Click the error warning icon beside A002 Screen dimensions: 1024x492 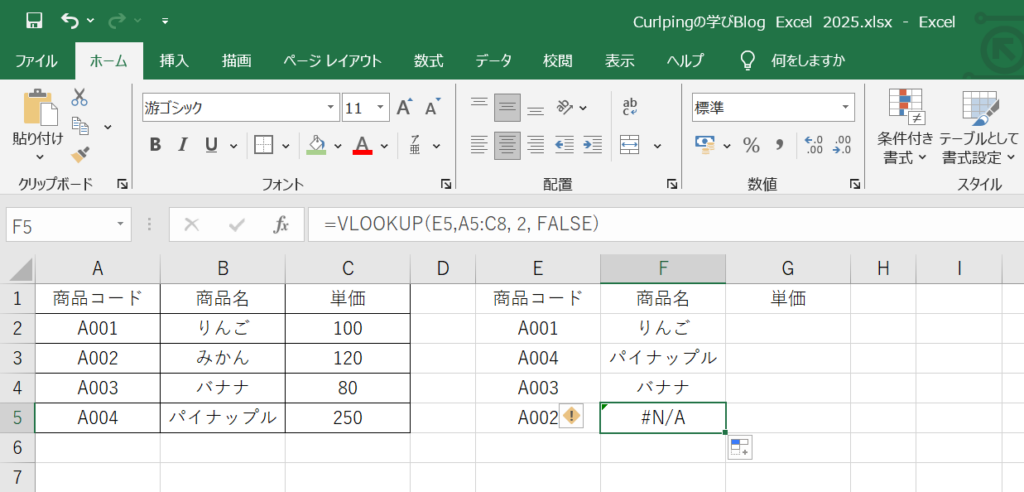pos(572,416)
